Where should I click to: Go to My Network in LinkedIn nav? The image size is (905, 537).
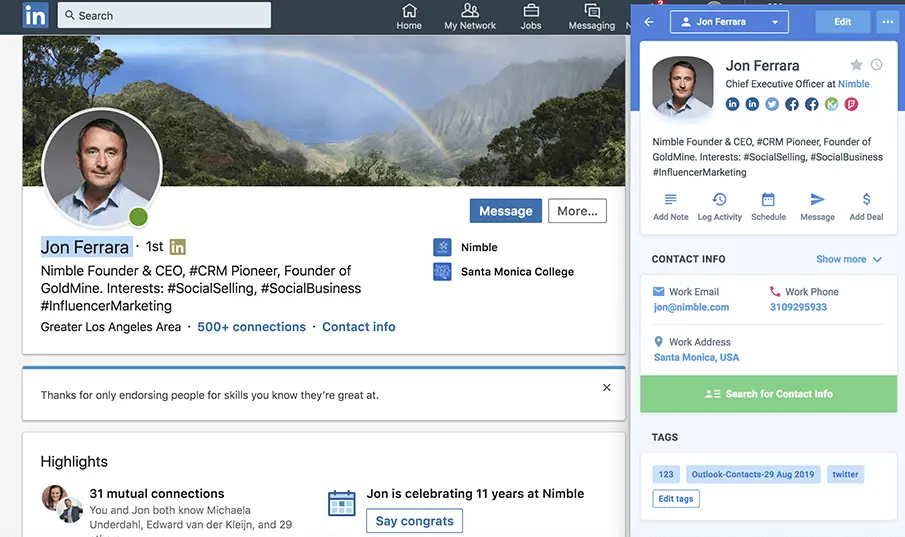point(470,17)
